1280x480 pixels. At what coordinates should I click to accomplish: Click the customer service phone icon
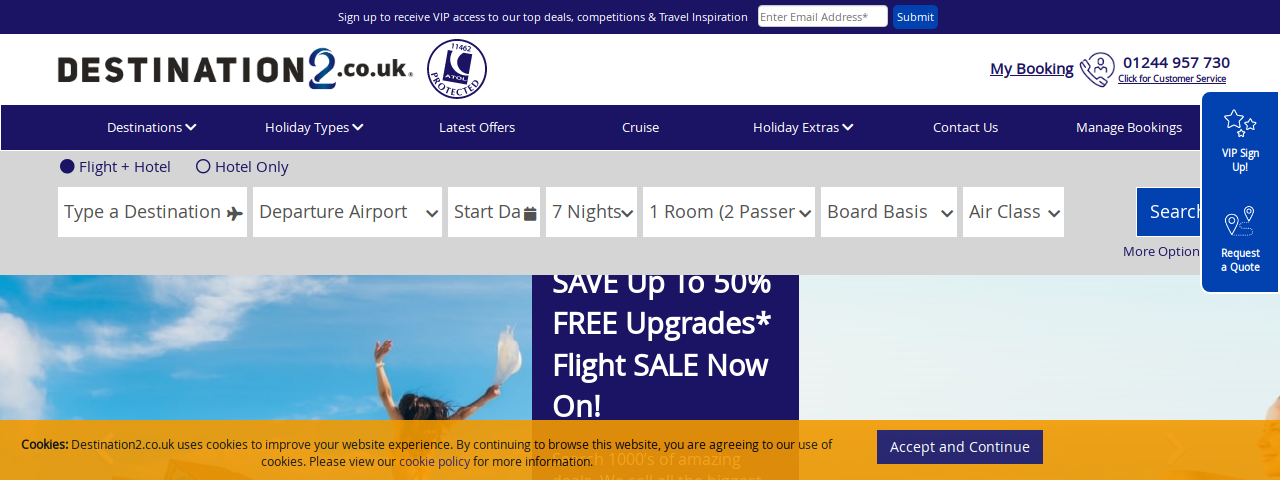pos(1097,69)
